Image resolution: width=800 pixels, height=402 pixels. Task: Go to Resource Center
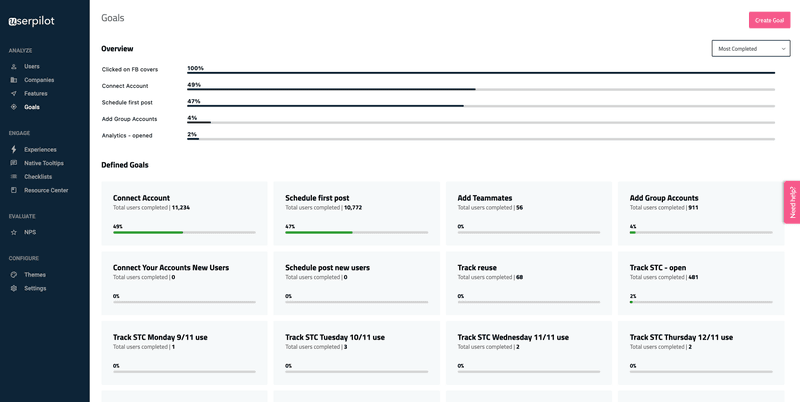(x=46, y=190)
